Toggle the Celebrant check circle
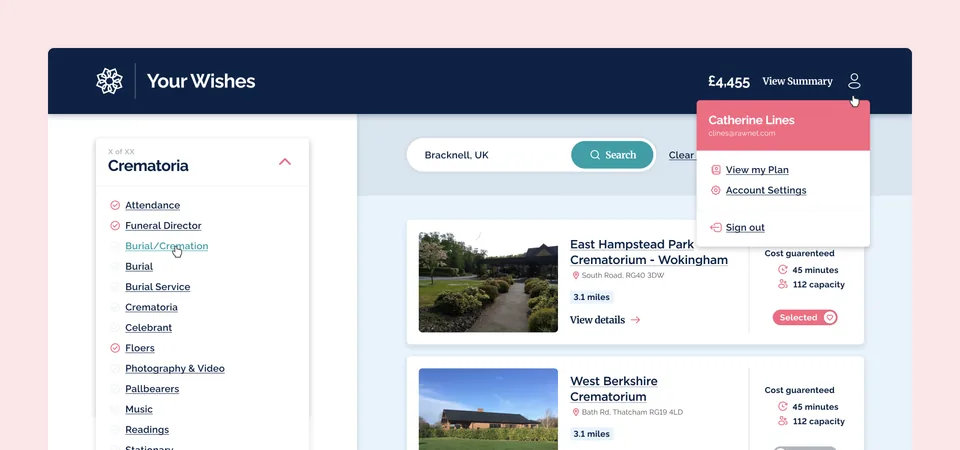 coord(114,328)
